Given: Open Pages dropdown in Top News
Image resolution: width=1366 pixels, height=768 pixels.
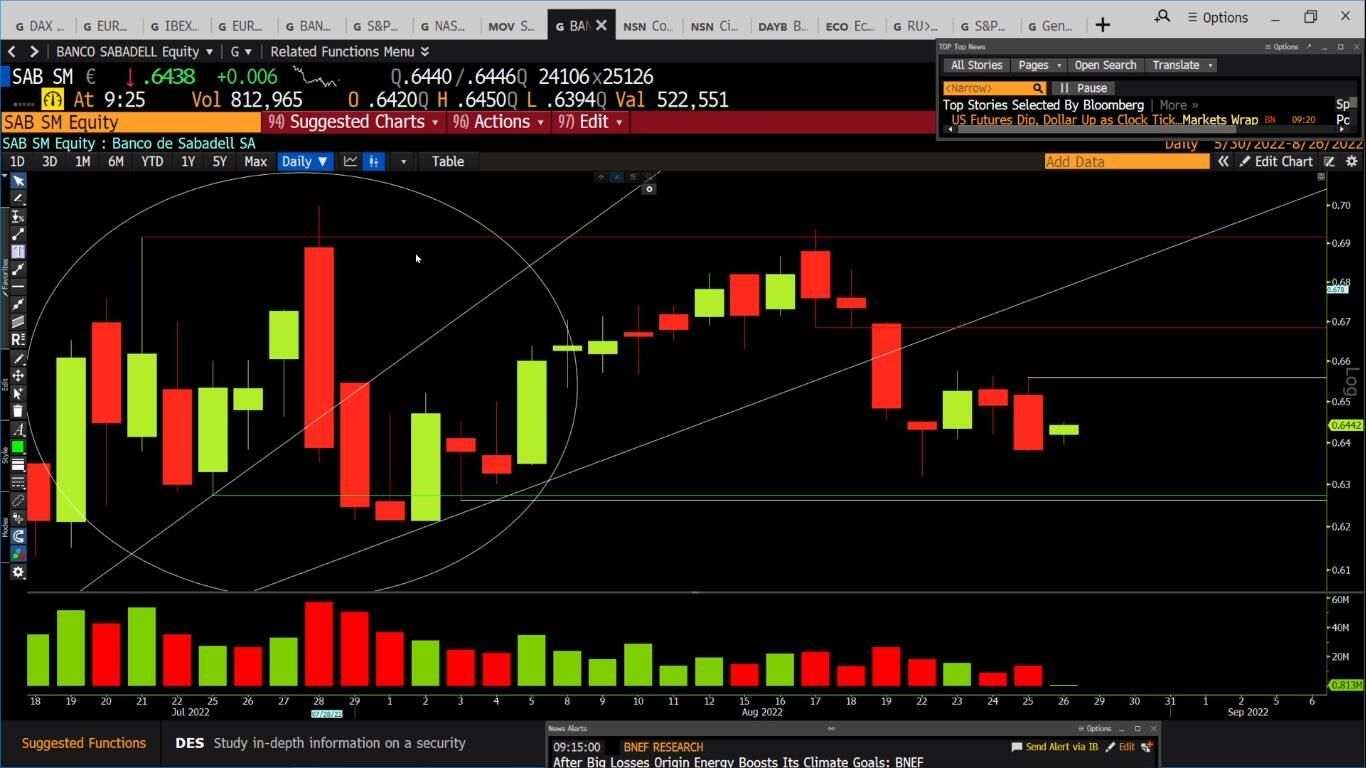Looking at the screenshot, I should (1038, 65).
